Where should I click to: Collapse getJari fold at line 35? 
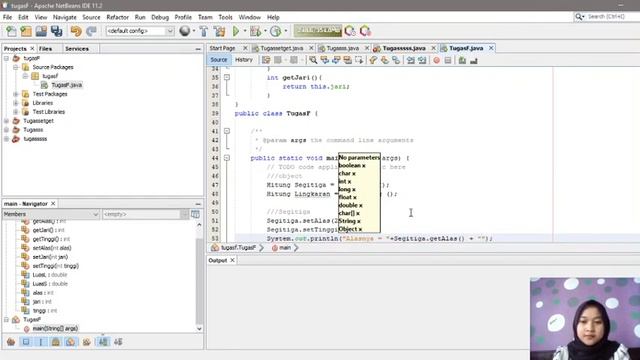coord(227,78)
